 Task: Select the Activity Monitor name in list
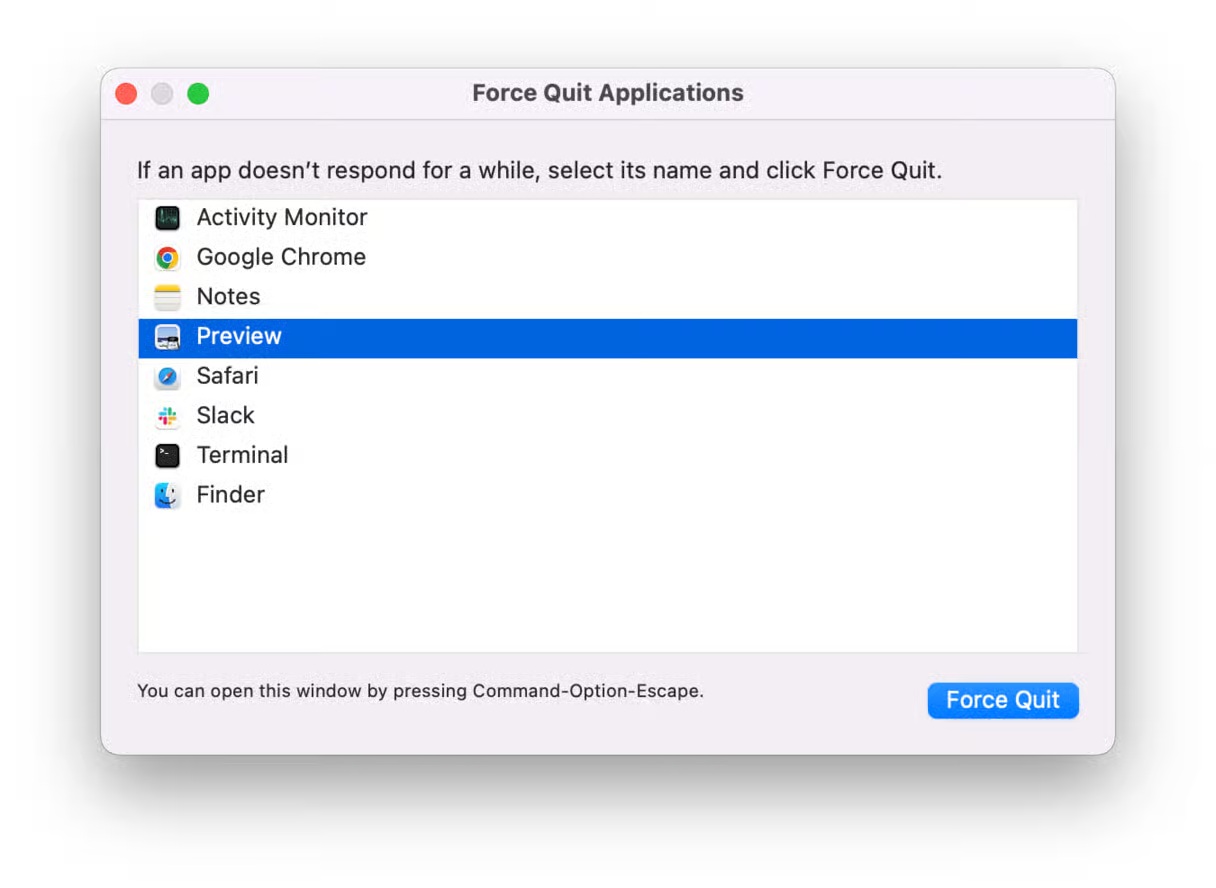281,218
